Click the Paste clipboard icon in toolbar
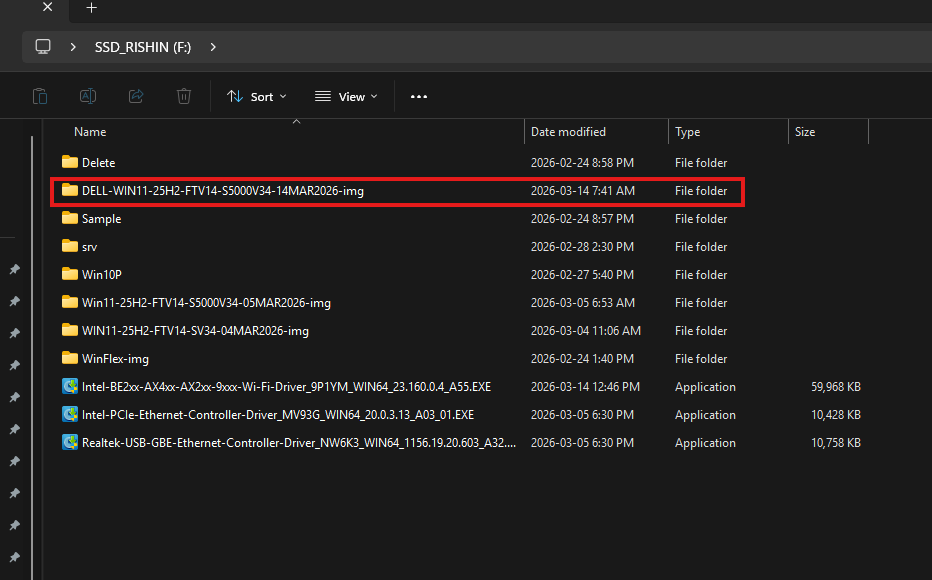The height and width of the screenshot is (580, 932). pyautogui.click(x=40, y=96)
